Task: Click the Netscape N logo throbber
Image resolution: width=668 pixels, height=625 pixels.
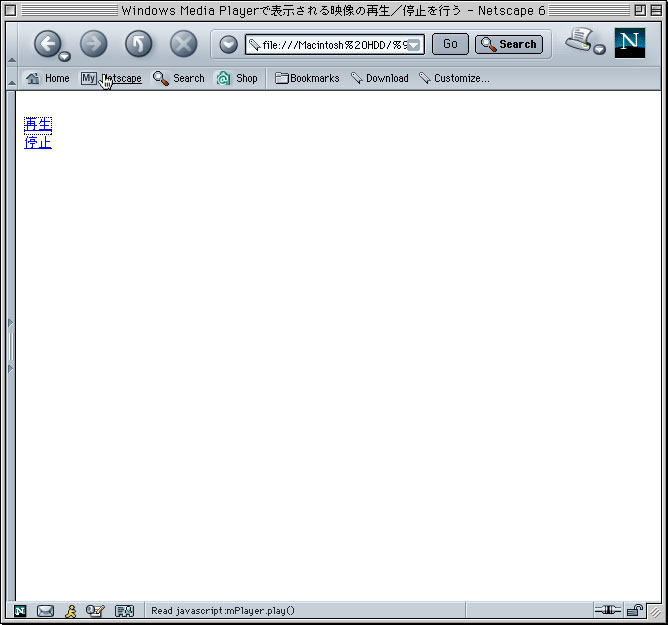Action: click(630, 43)
